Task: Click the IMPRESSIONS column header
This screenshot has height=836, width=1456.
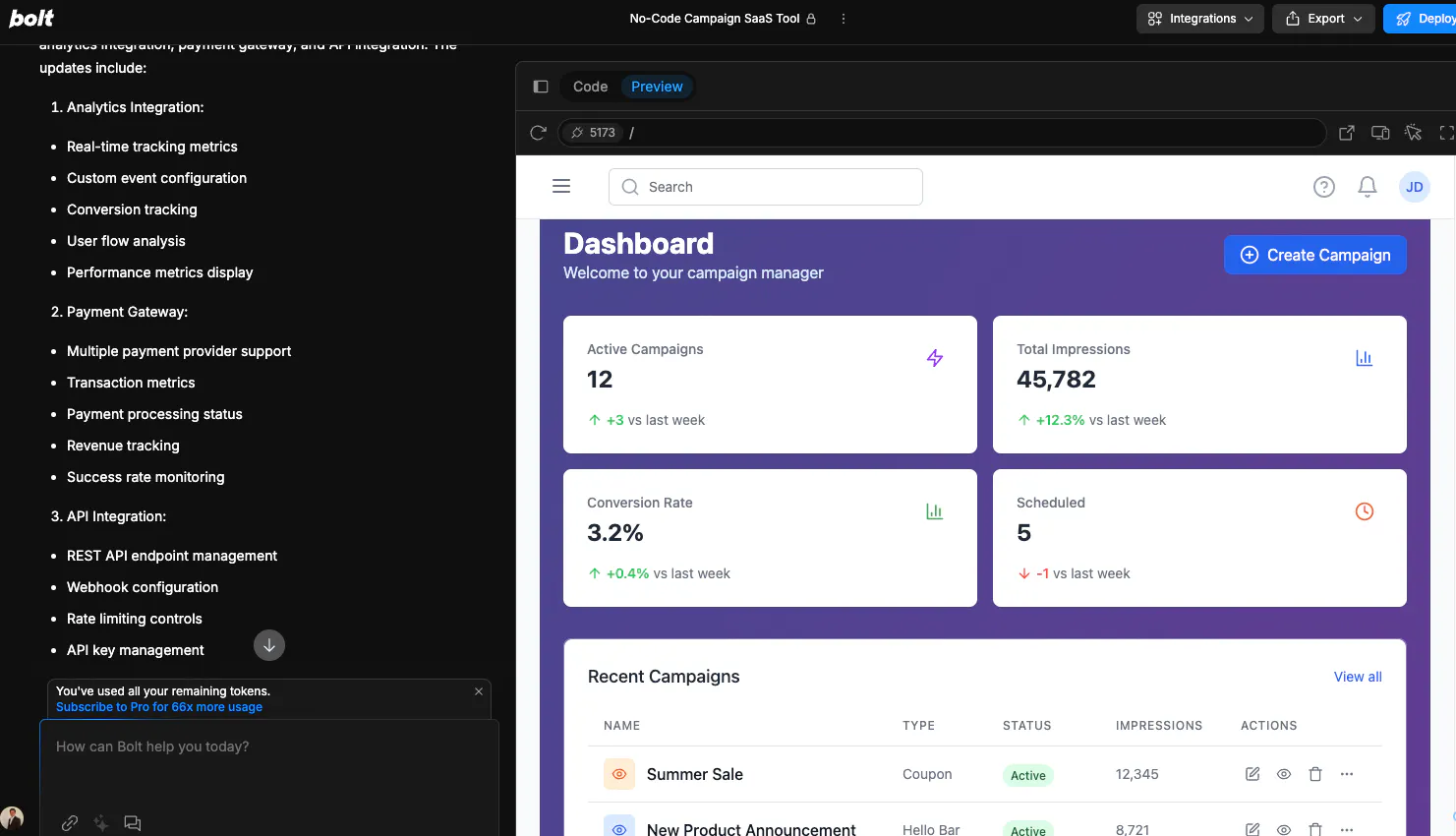Action: click(1159, 726)
